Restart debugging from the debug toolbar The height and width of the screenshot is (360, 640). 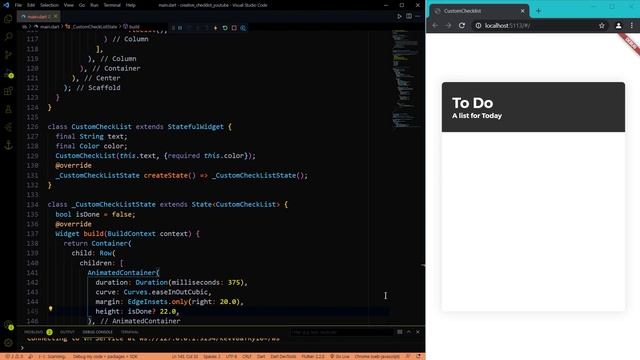point(225,28)
